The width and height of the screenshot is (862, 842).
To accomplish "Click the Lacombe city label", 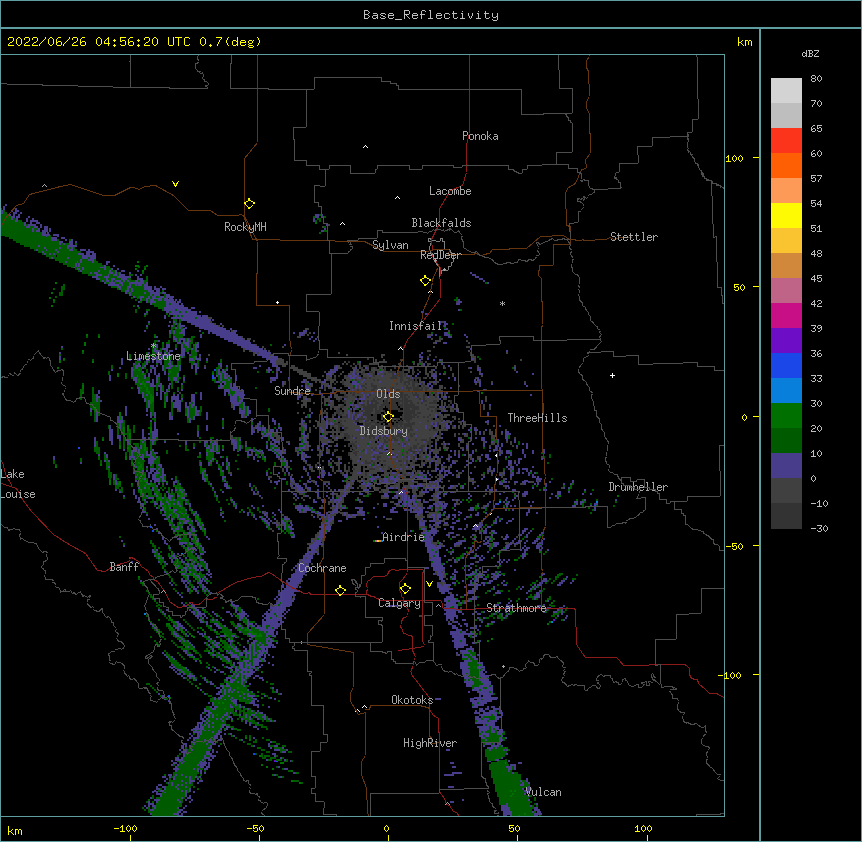I will coord(450,191).
